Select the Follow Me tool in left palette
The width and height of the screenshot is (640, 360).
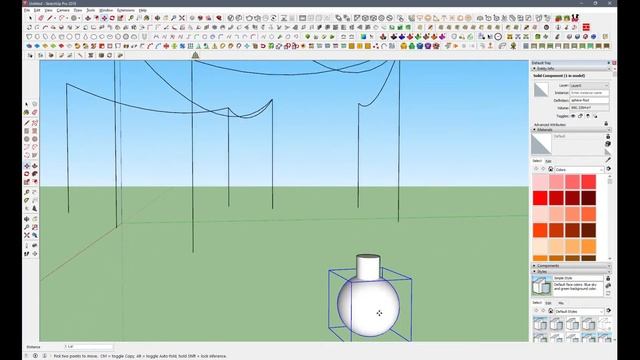point(35,174)
